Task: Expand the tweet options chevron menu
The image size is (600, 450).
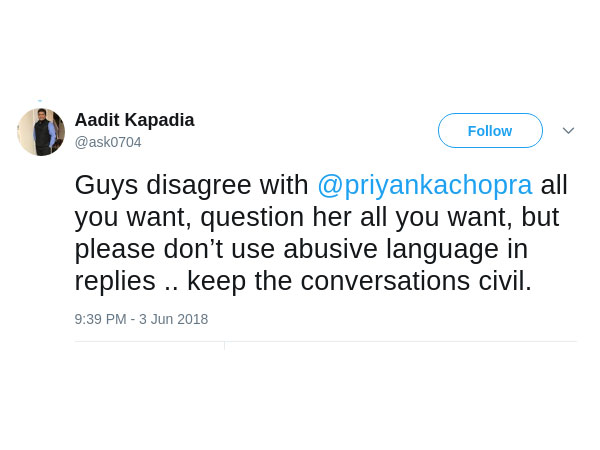Action: (x=568, y=131)
